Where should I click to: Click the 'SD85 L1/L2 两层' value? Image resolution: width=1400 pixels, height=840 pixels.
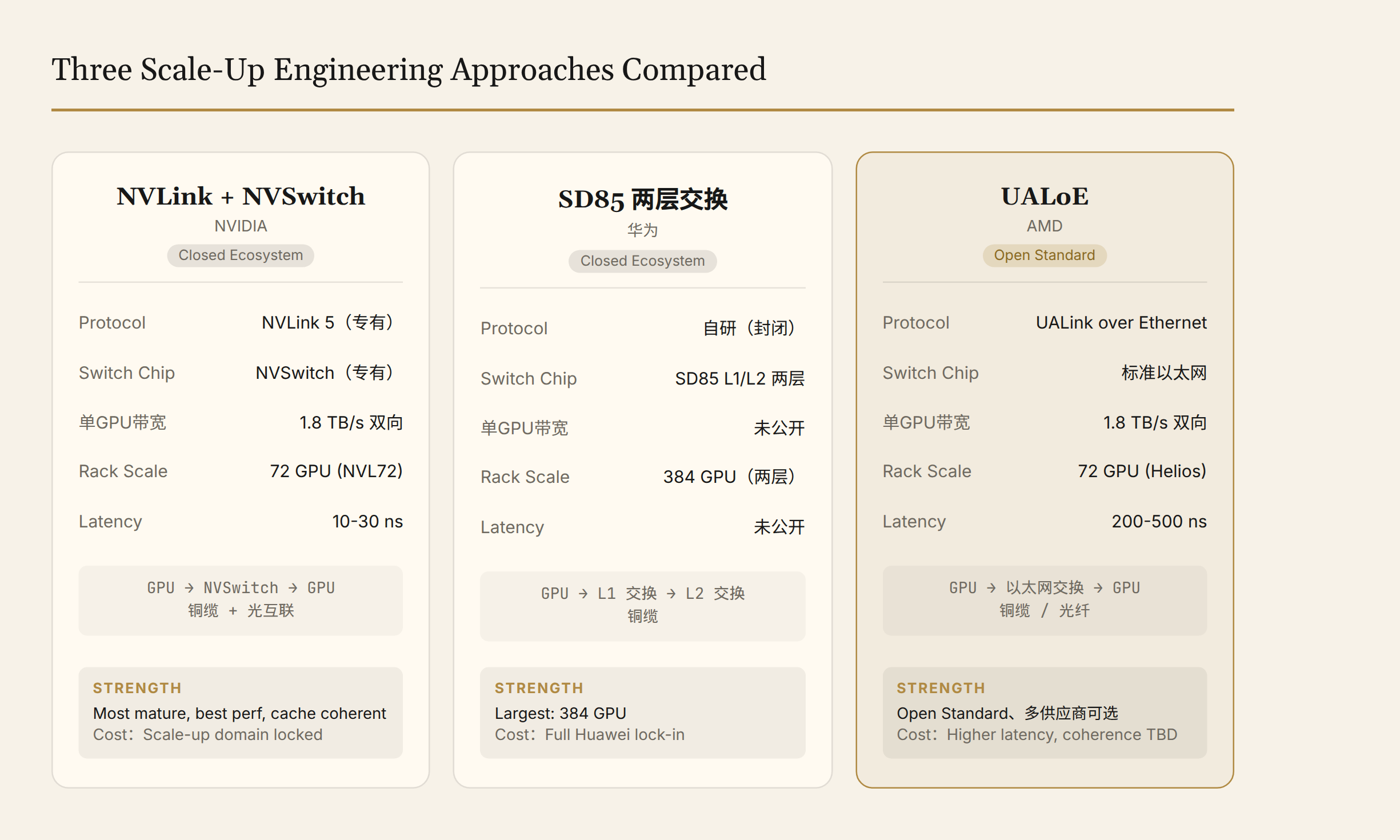tap(740, 379)
